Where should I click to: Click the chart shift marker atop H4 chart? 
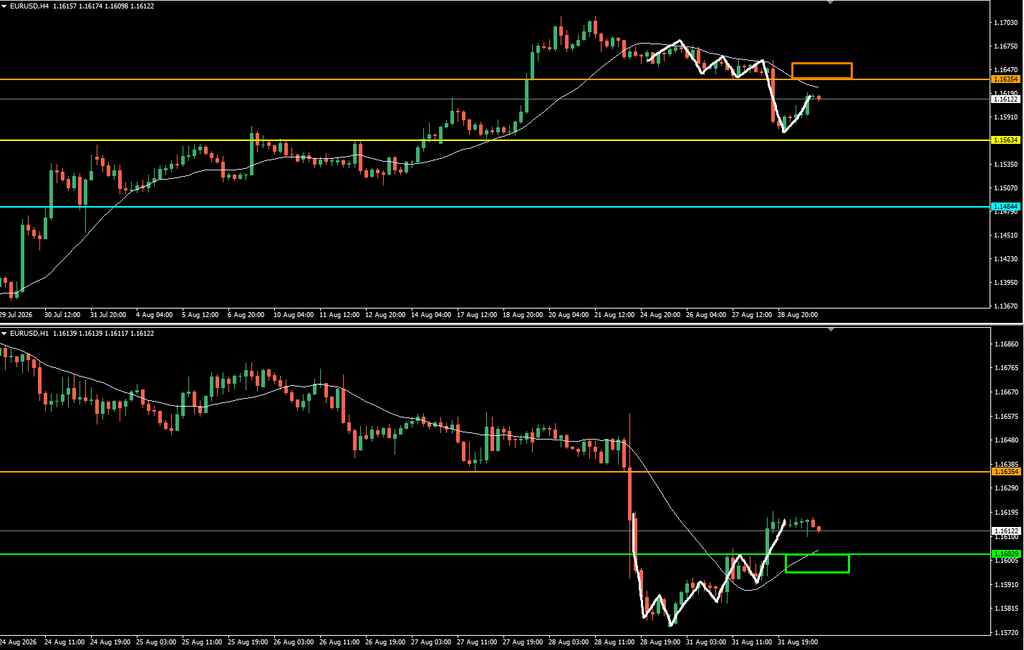(x=831, y=3)
